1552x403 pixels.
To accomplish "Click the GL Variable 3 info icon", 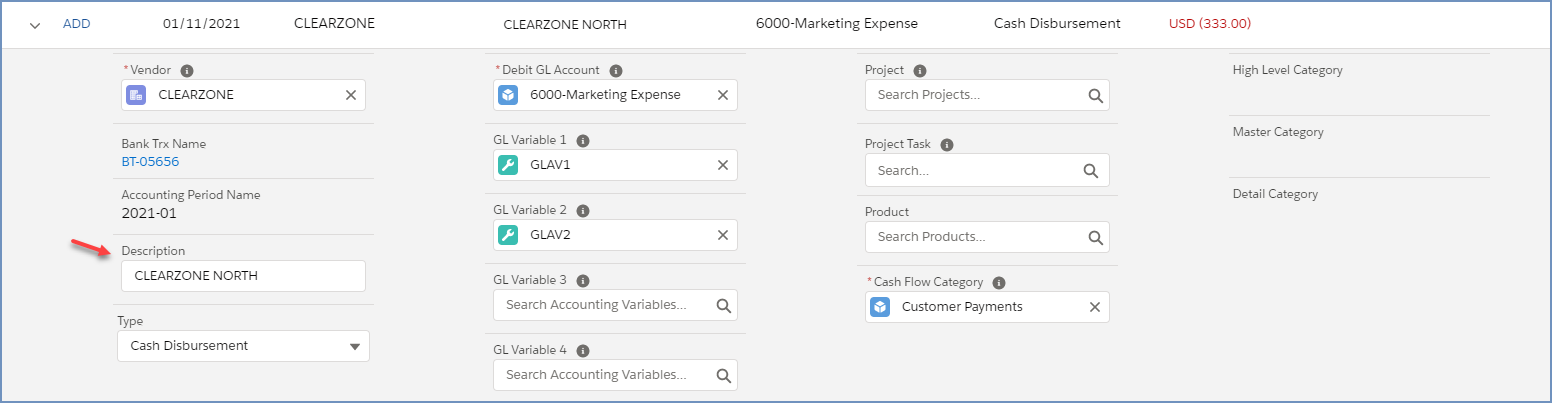I will [584, 281].
